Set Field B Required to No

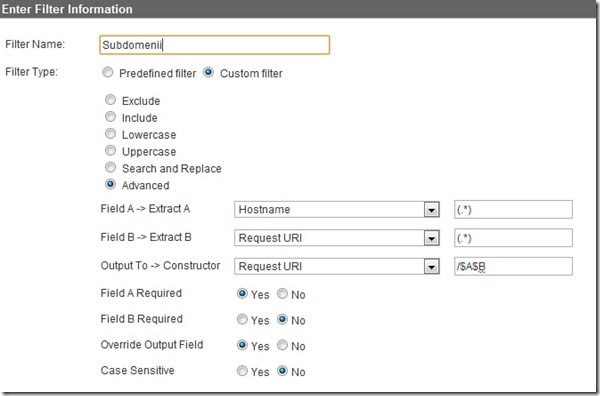tap(282, 319)
